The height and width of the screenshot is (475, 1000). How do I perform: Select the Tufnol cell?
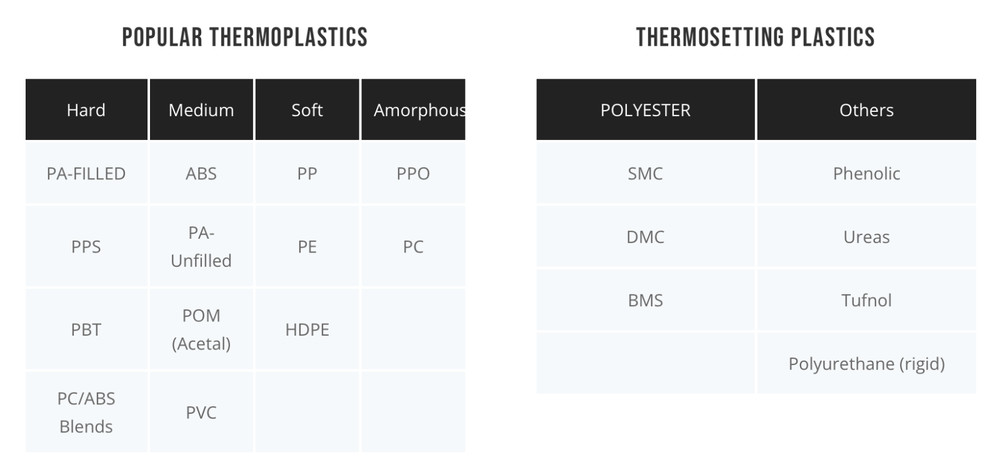866,300
